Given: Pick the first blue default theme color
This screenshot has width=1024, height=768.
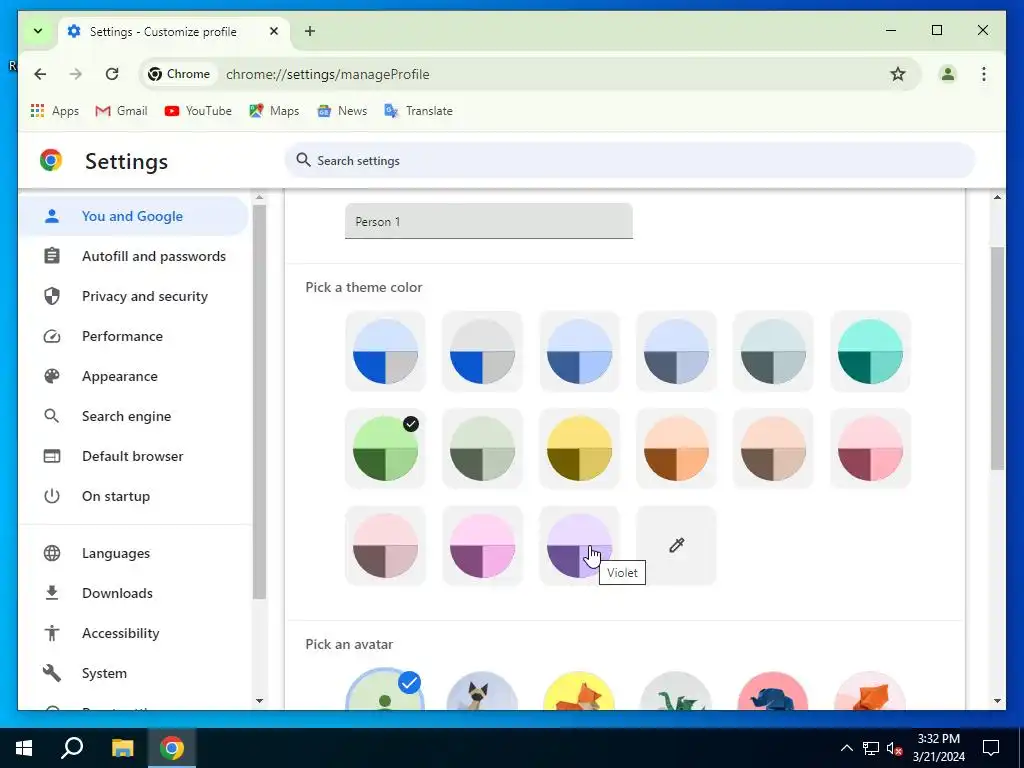Looking at the screenshot, I should tap(385, 351).
